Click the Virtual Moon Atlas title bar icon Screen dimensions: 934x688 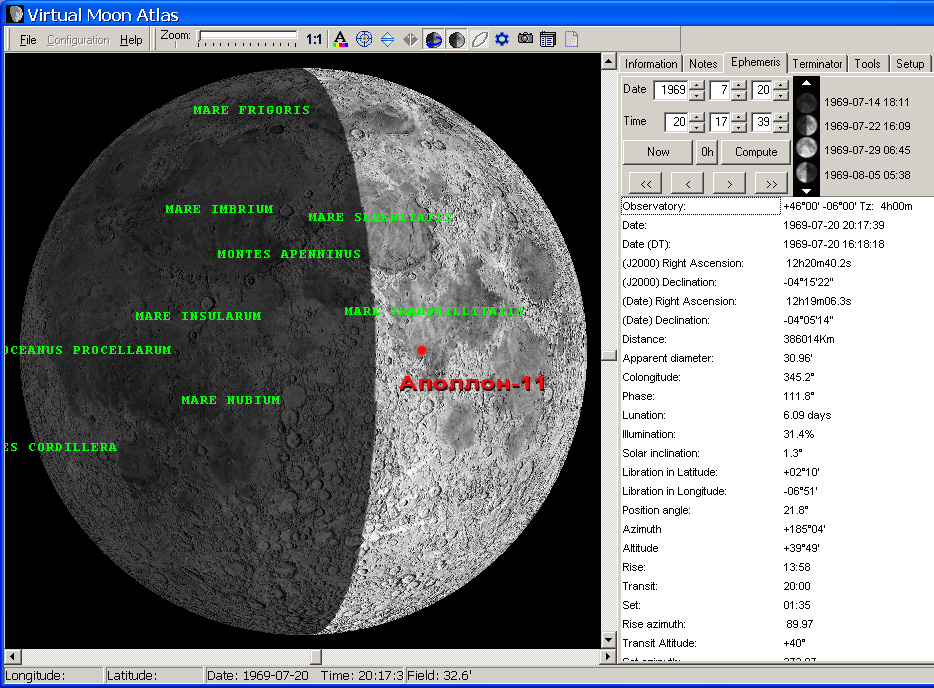[15, 14]
